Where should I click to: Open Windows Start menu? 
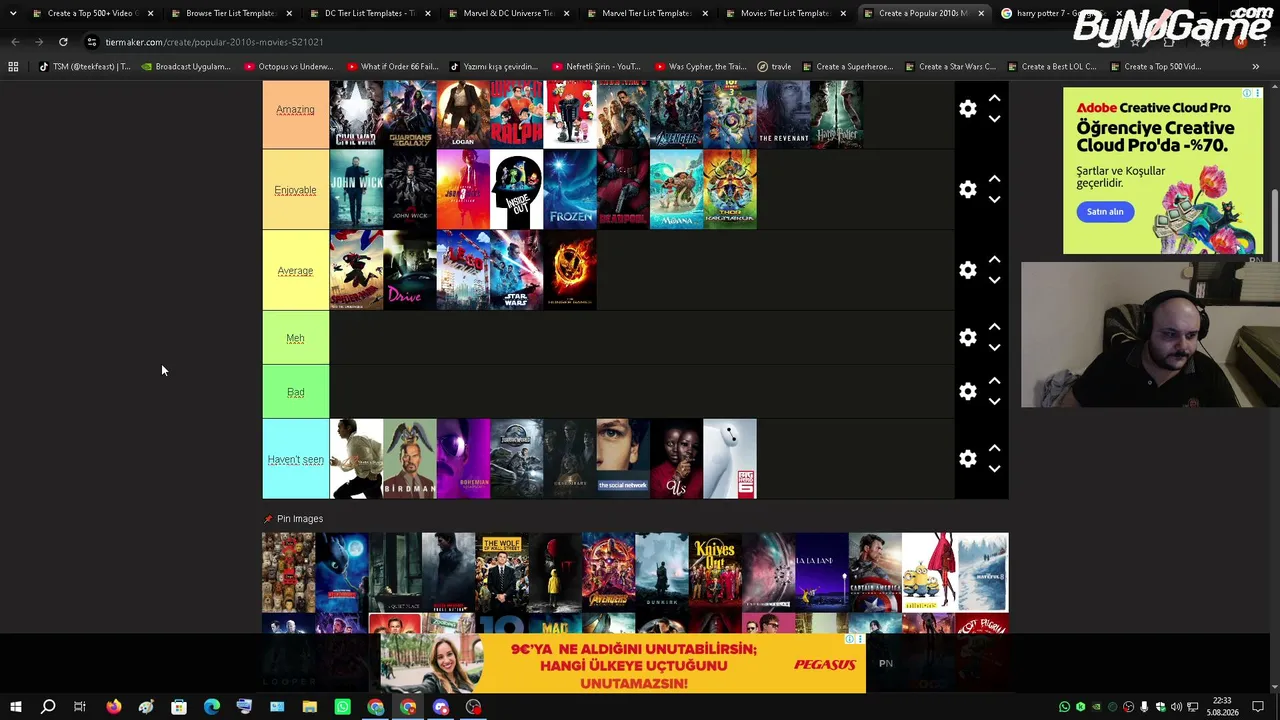pyautogui.click(x=16, y=707)
